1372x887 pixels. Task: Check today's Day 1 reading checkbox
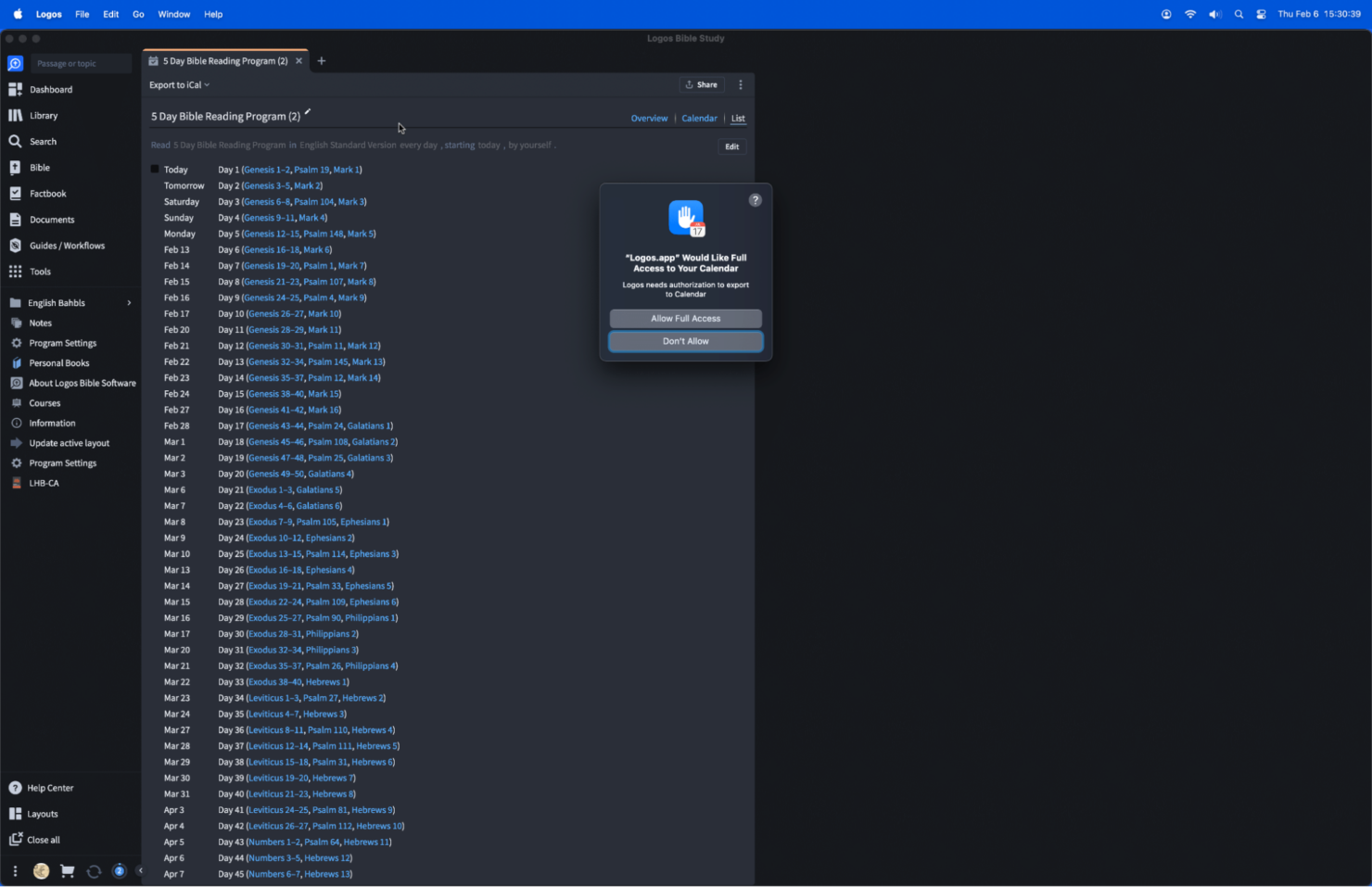154,169
